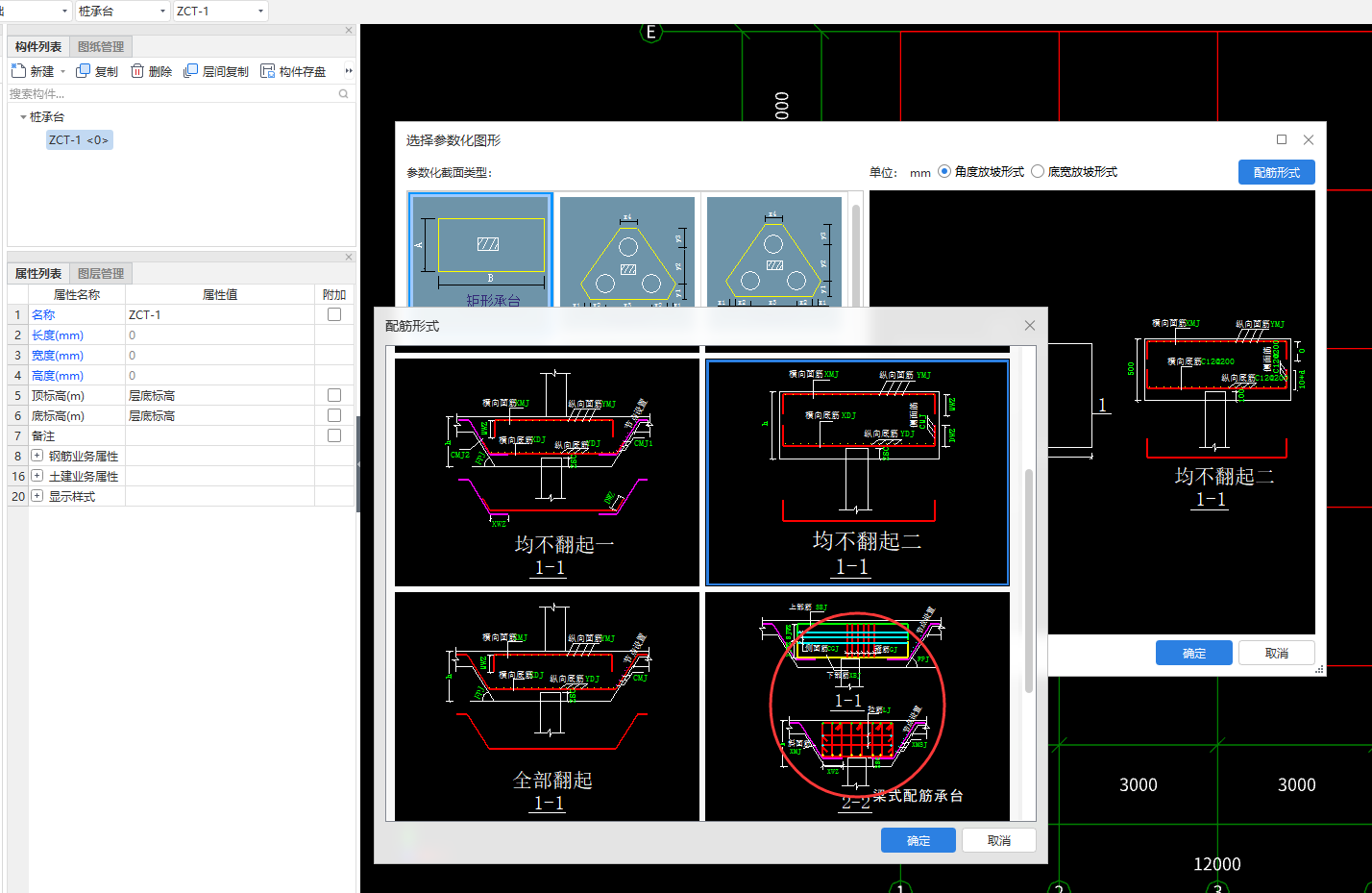The width and height of the screenshot is (1372, 893).
Task: Click the 顶标高 value 层底标高
Action: click(x=220, y=395)
